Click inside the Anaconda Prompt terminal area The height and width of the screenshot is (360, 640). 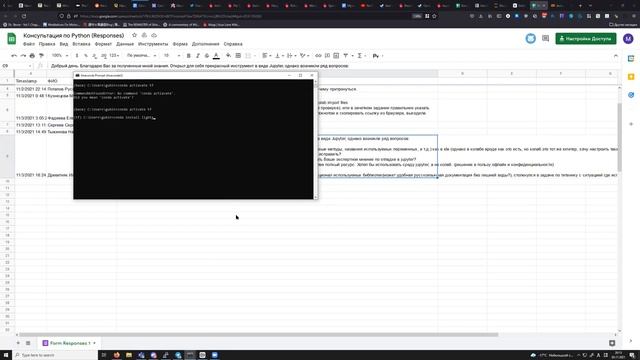(193, 139)
